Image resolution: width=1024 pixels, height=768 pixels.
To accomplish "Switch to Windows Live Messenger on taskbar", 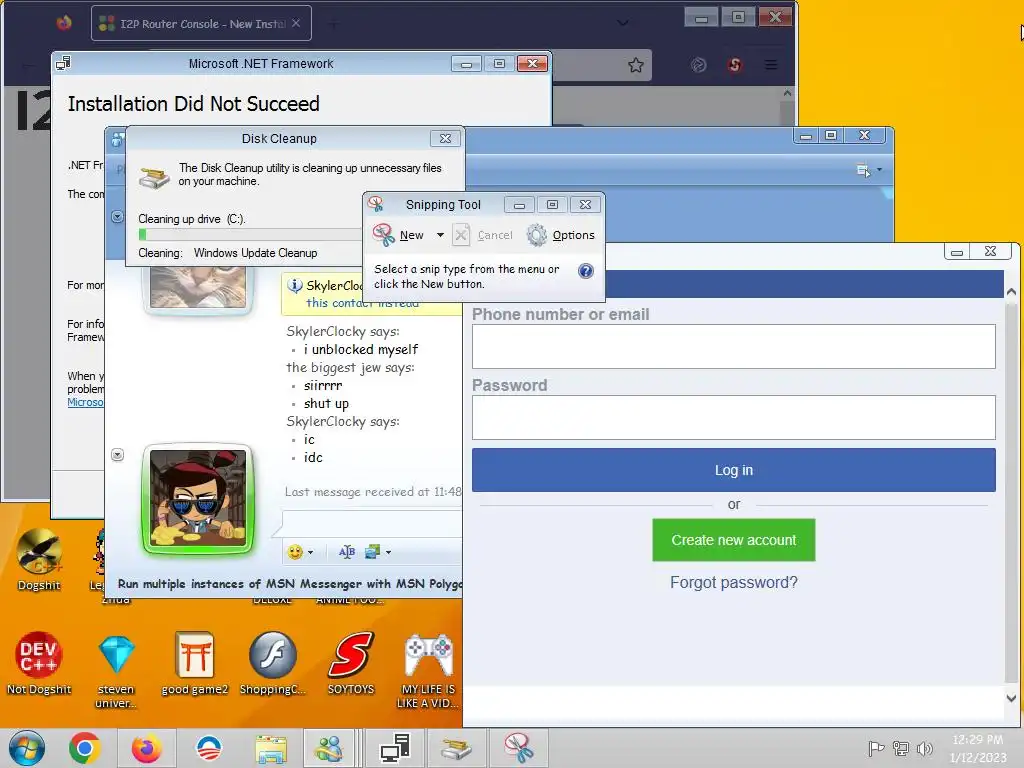I will point(329,748).
